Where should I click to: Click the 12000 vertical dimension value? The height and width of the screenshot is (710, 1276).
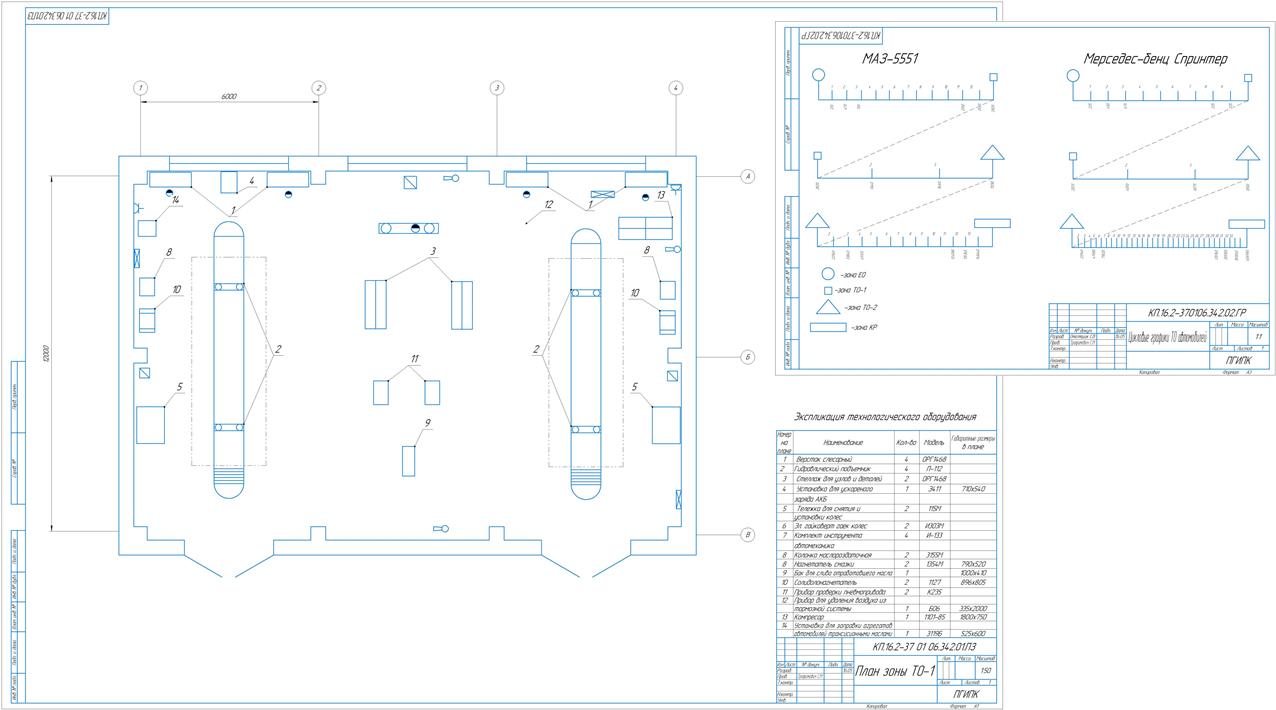tap(46, 354)
